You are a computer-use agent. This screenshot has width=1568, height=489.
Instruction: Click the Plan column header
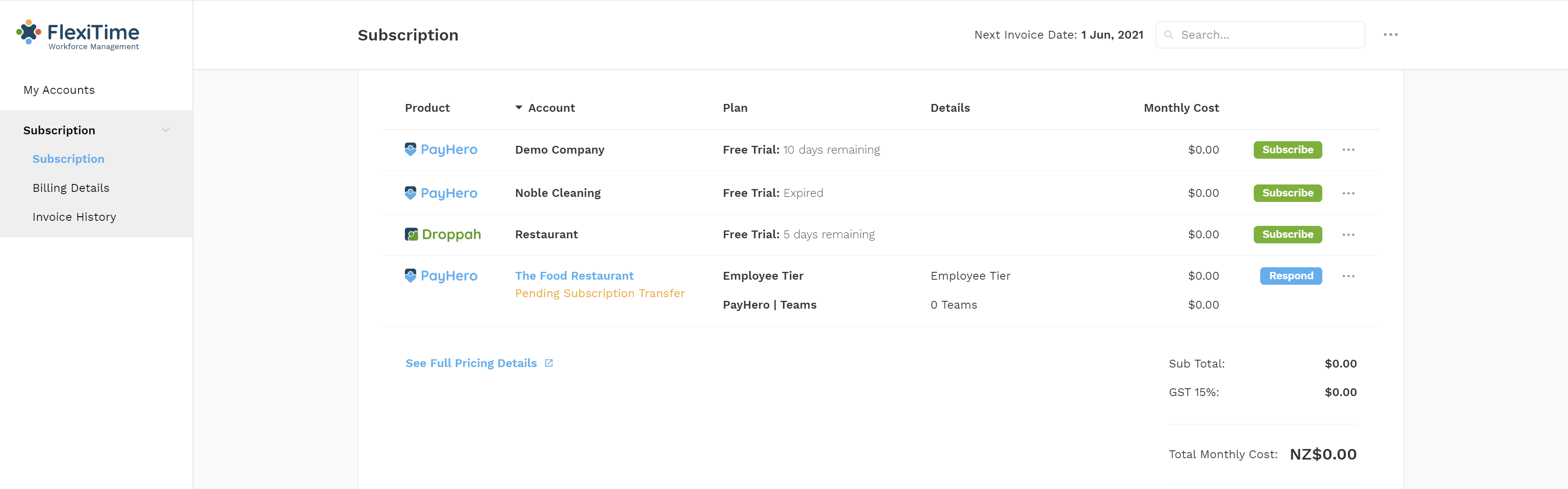735,108
